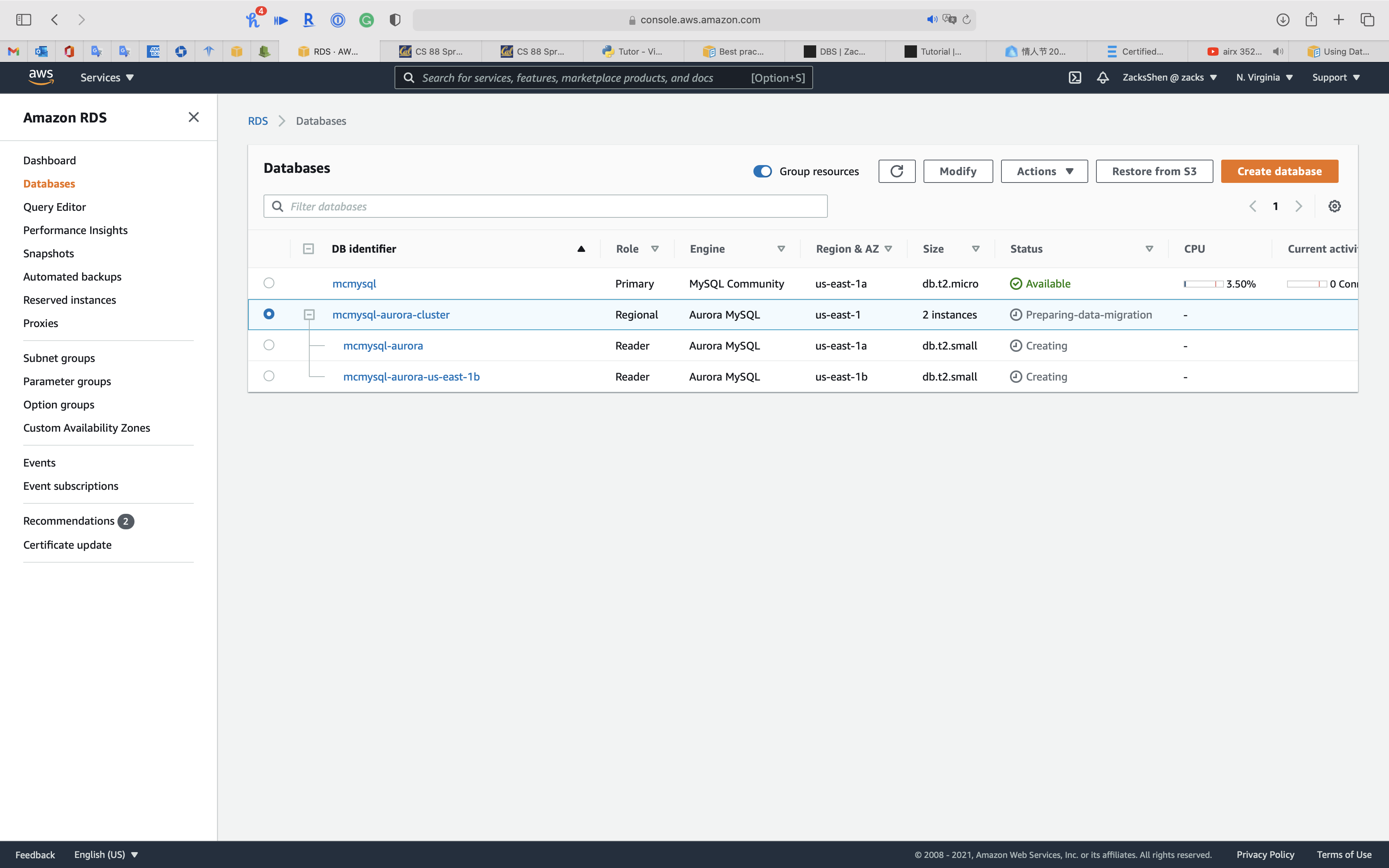Open the Actions dropdown
Viewport: 1389px width, 868px height.
1044,171
